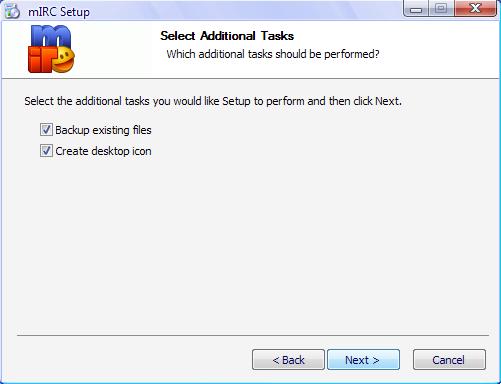501x384 pixels.
Task: Click the red letters in the mIRC logo
Action: pos(40,60)
